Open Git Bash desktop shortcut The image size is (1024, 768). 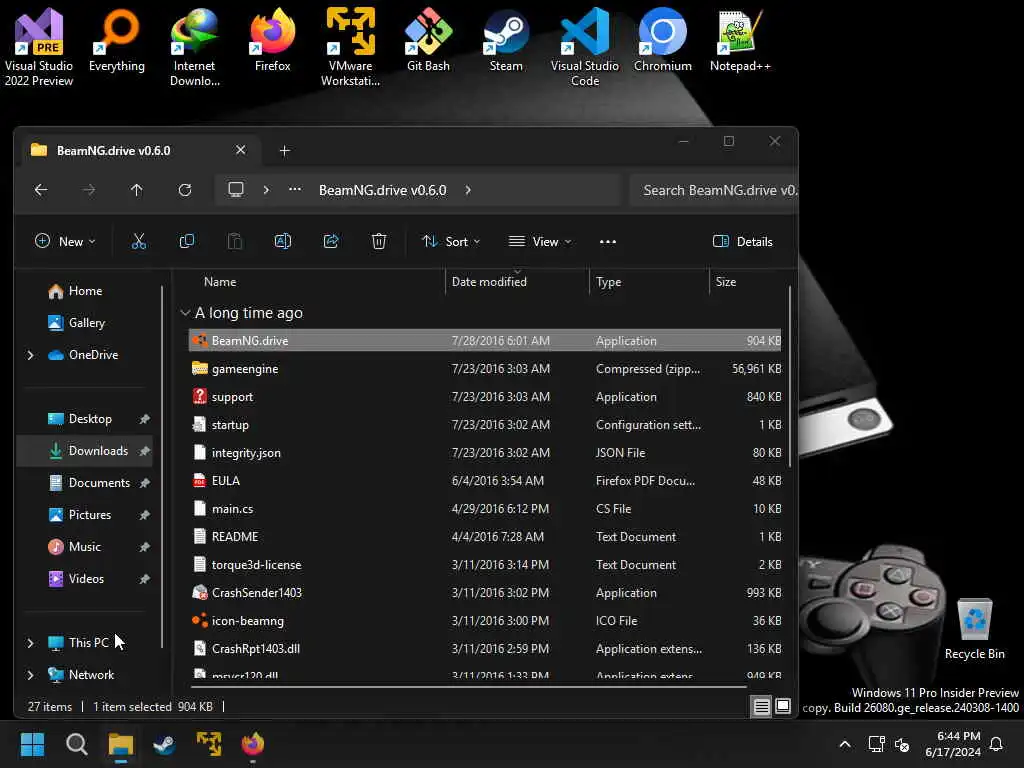coord(428,40)
